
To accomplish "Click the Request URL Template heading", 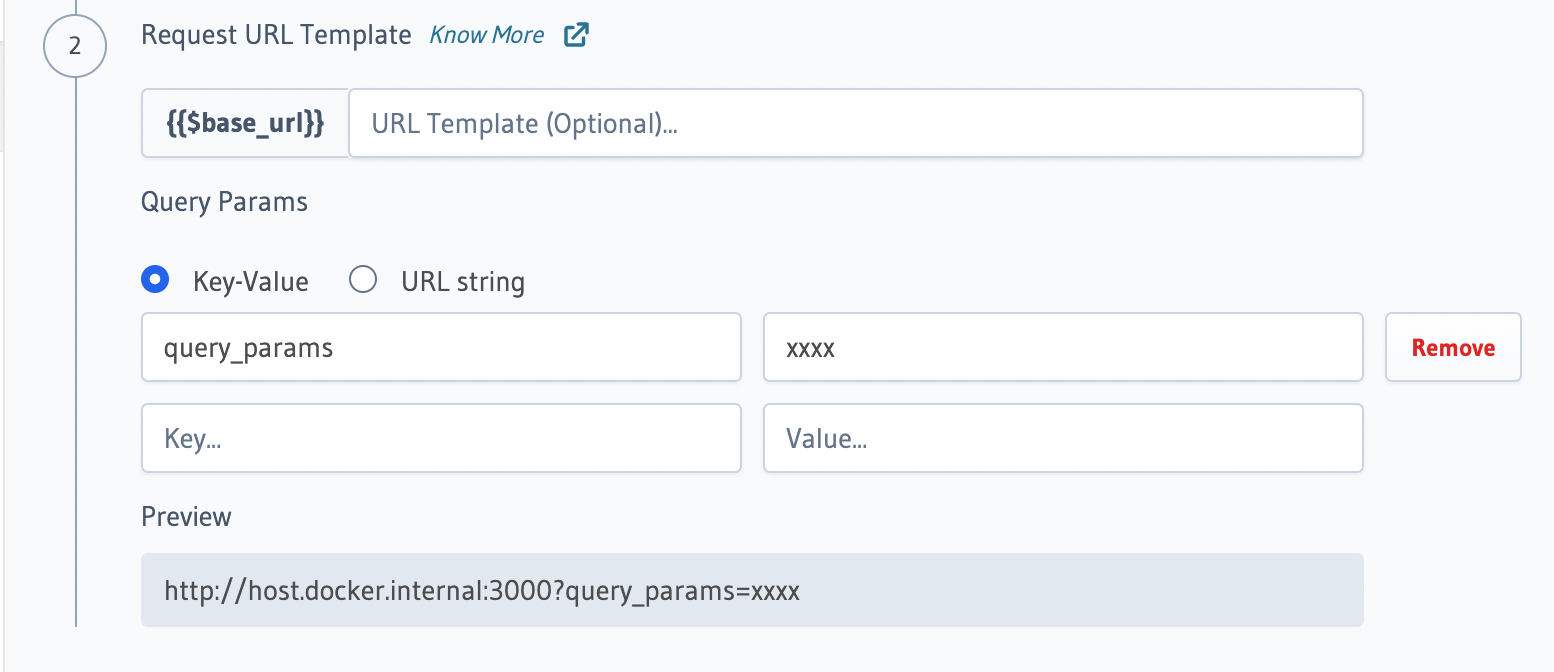I will click(276, 34).
